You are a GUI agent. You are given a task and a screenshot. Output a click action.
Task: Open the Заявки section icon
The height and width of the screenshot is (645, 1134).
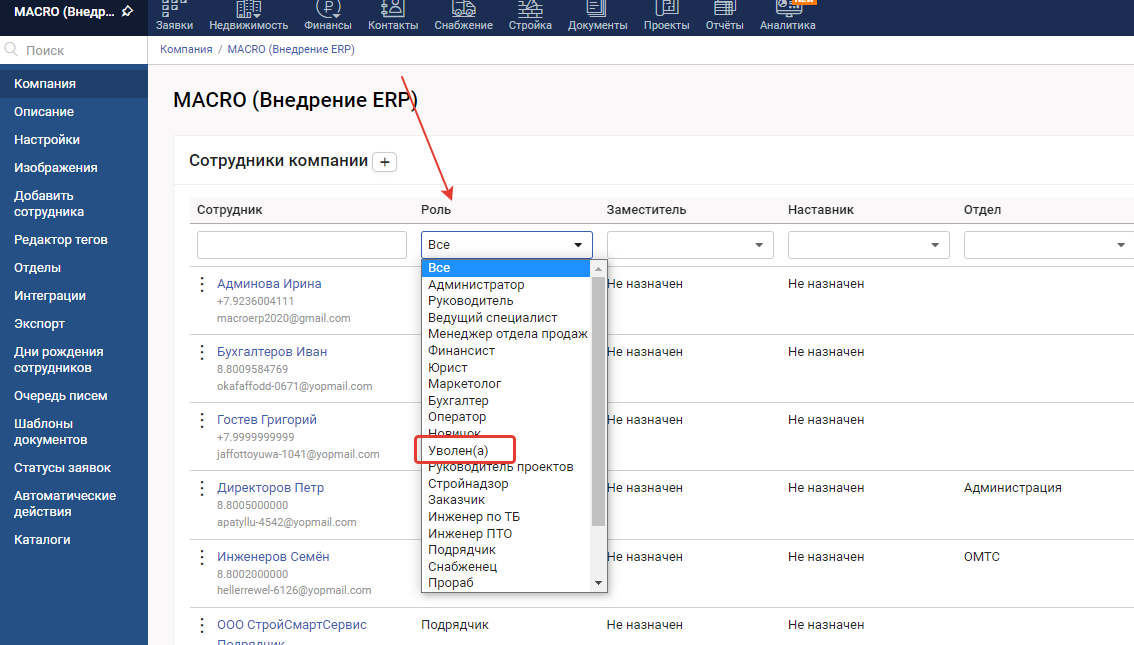point(175,10)
